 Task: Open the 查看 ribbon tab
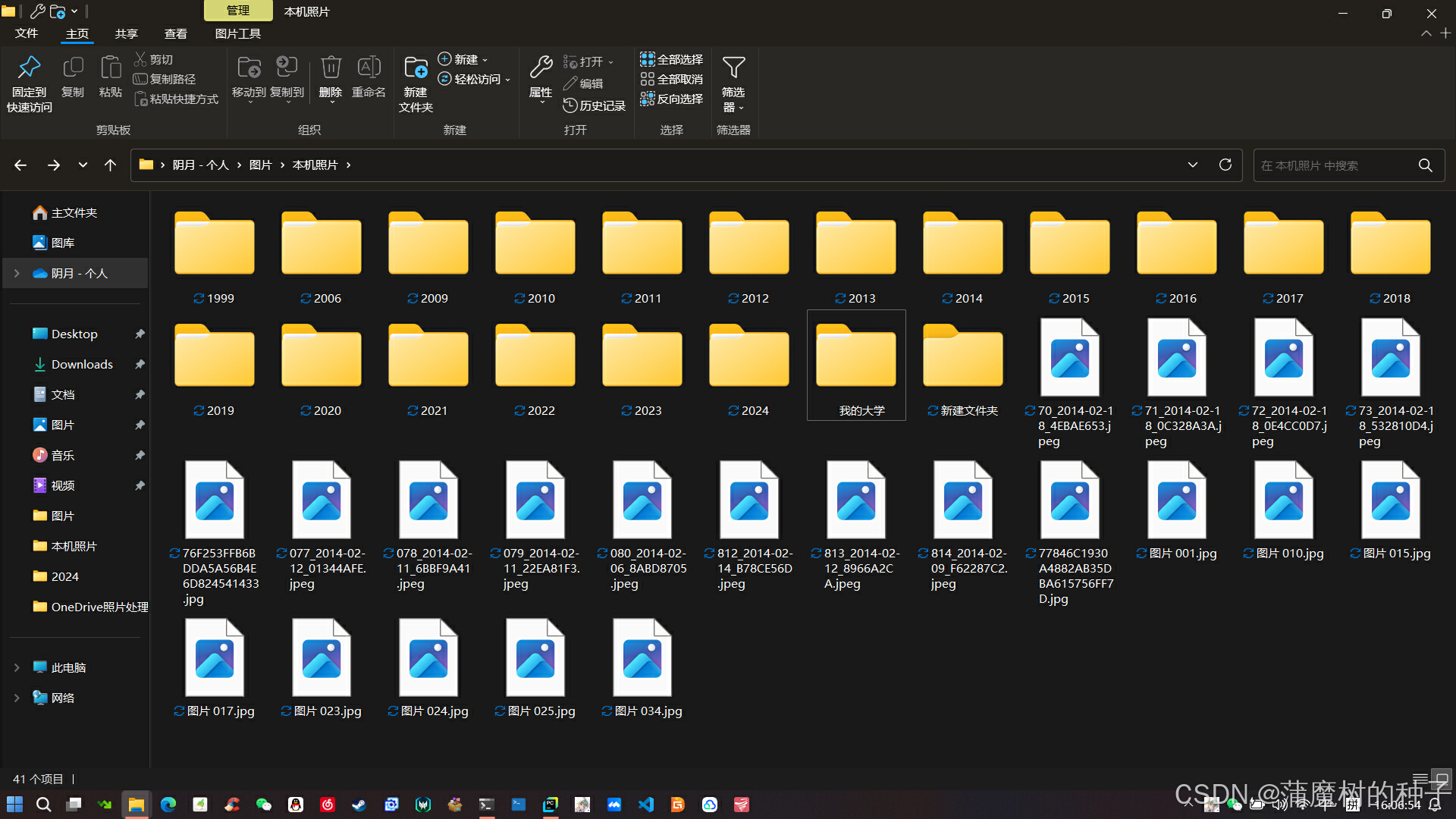[x=176, y=33]
